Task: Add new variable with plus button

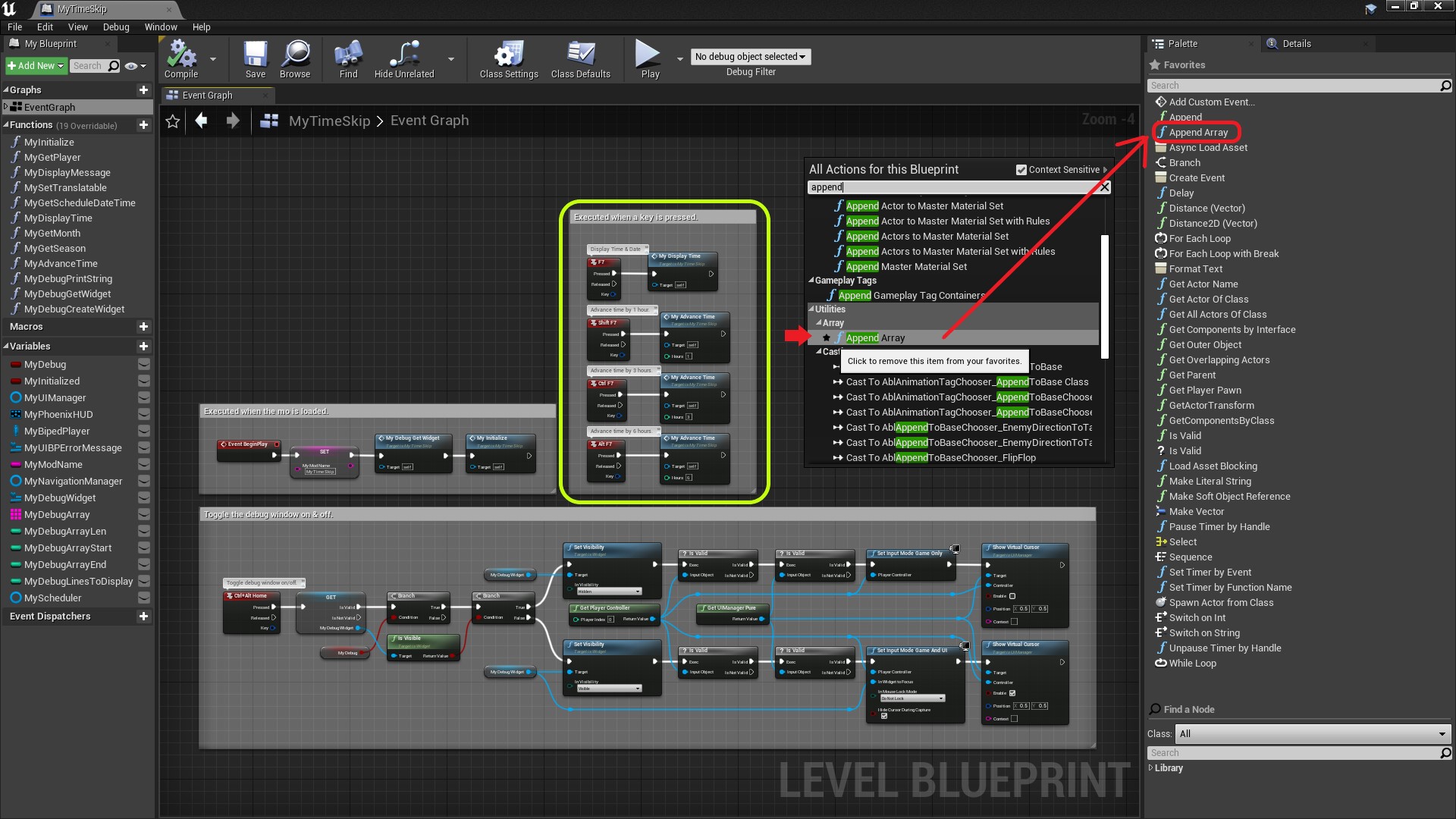Action: tap(143, 346)
